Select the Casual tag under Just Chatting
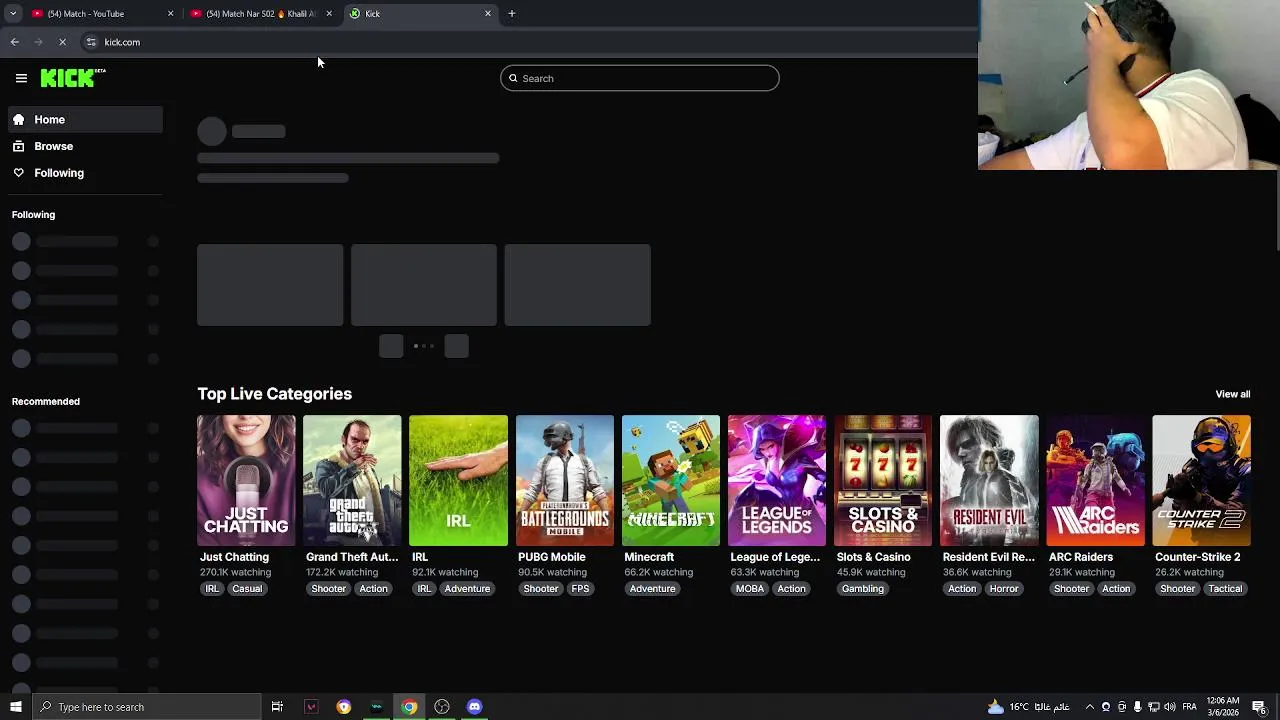The width and height of the screenshot is (1280, 720). [x=247, y=589]
